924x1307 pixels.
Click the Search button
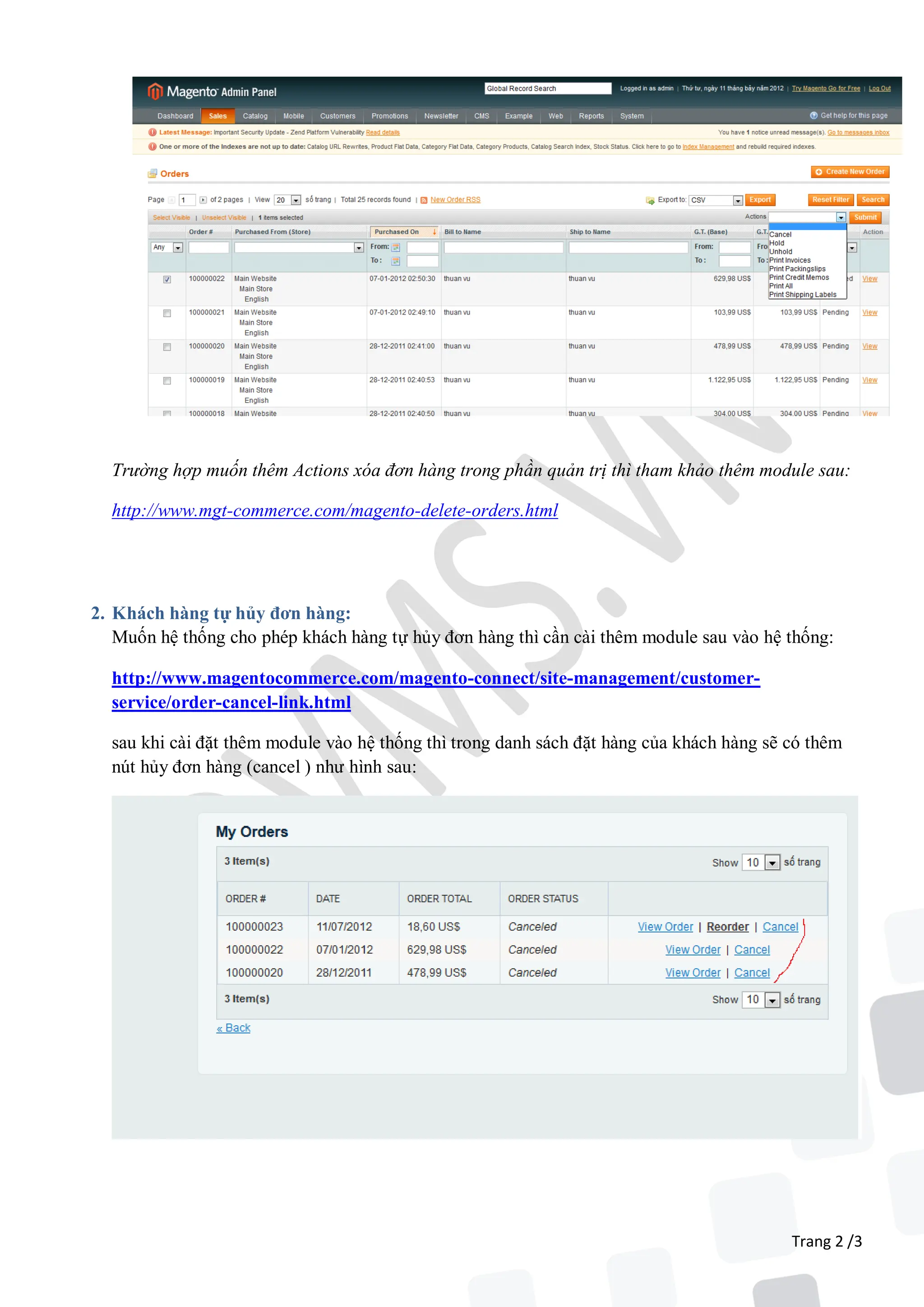[873, 200]
